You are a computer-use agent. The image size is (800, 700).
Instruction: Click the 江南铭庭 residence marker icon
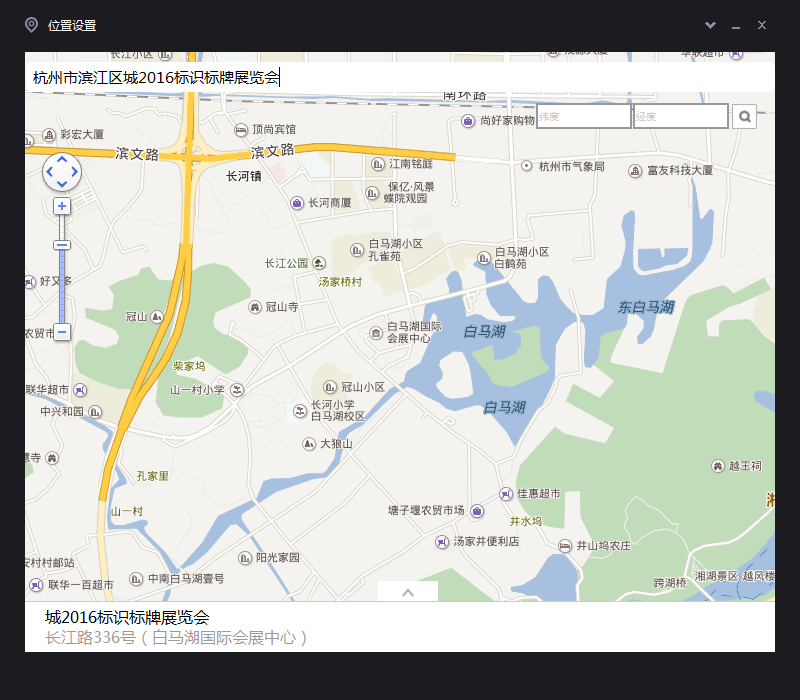[x=378, y=164]
